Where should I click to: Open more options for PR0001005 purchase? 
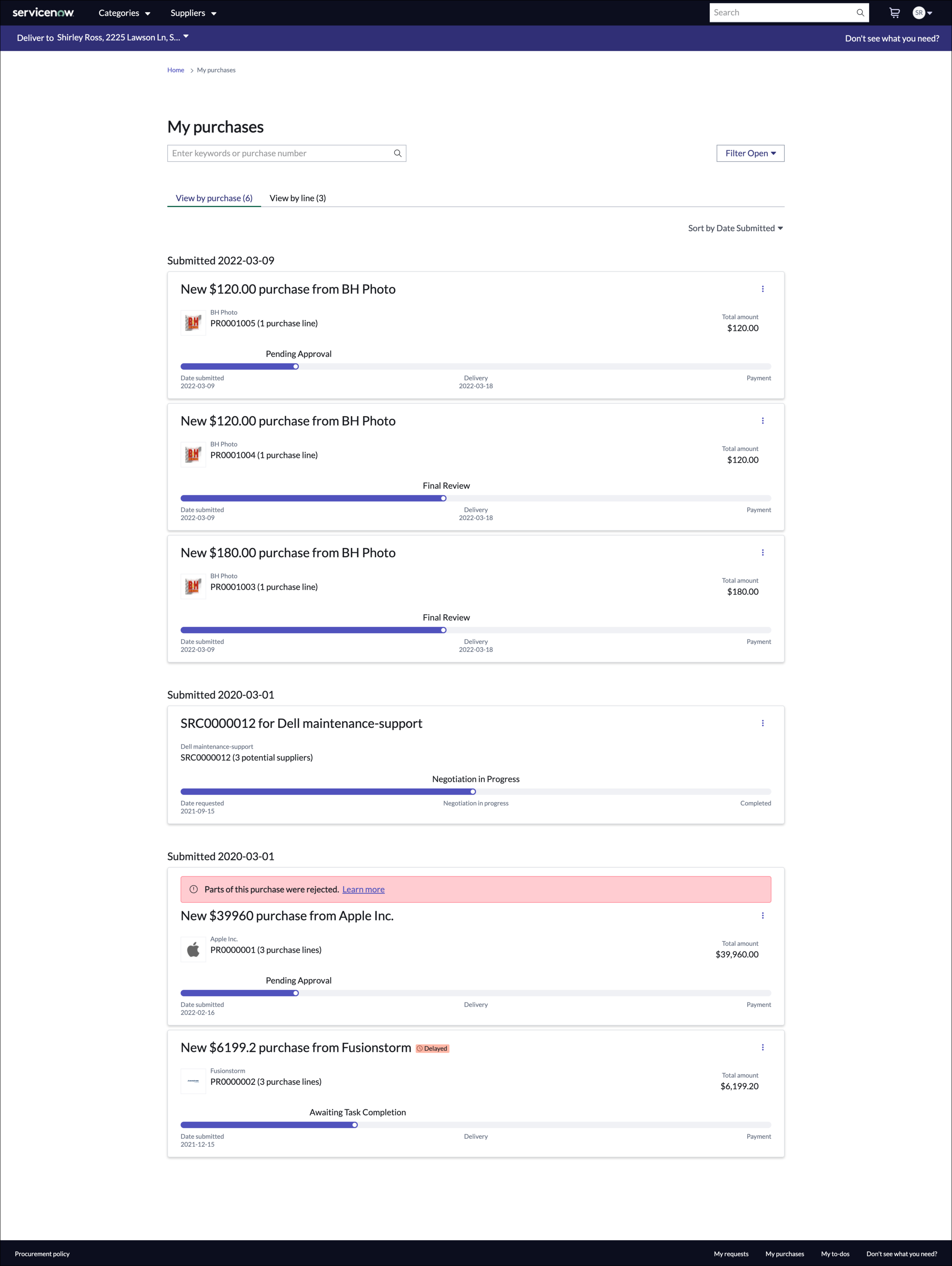click(763, 289)
